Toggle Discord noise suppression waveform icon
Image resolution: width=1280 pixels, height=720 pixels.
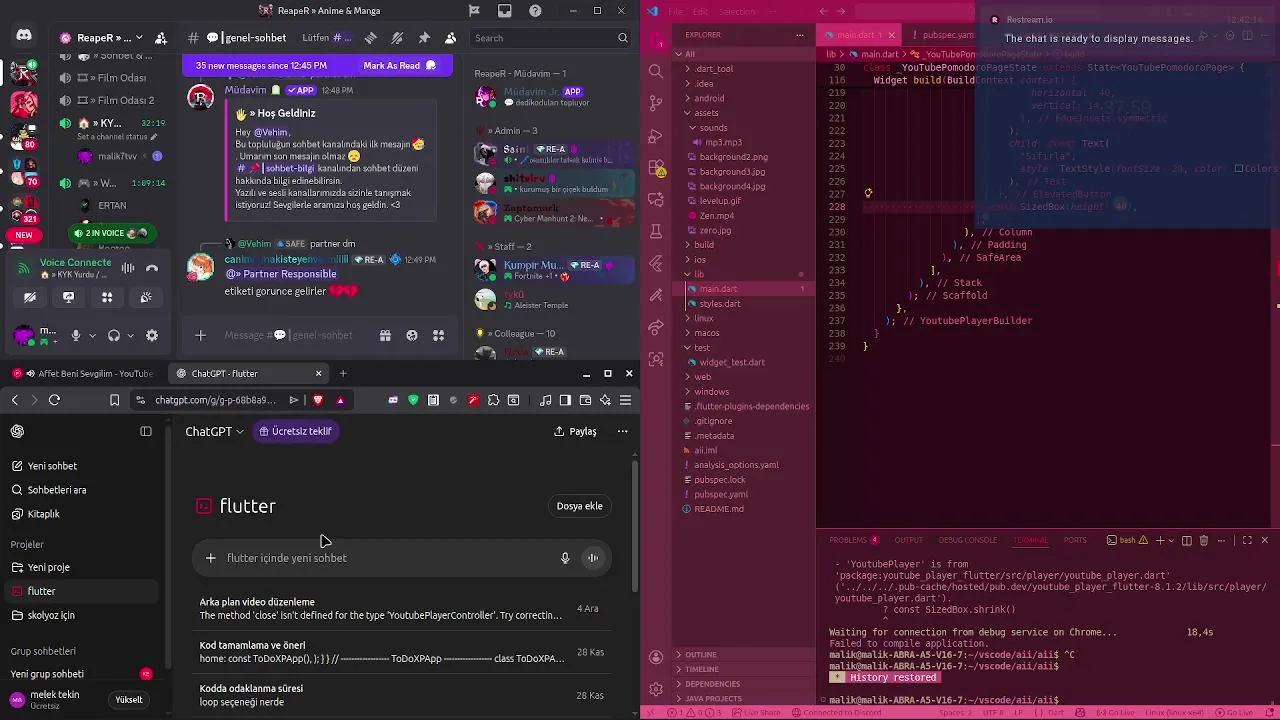click(128, 268)
